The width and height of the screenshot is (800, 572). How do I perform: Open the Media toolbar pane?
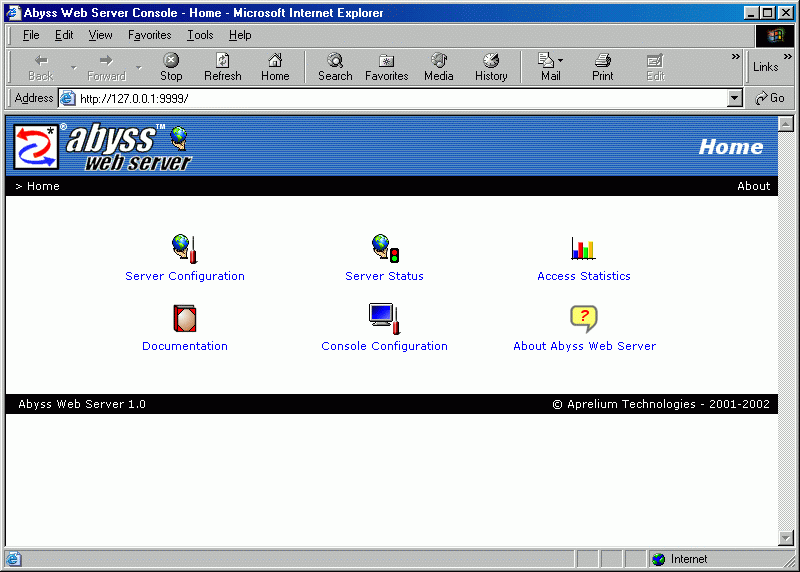click(x=439, y=67)
